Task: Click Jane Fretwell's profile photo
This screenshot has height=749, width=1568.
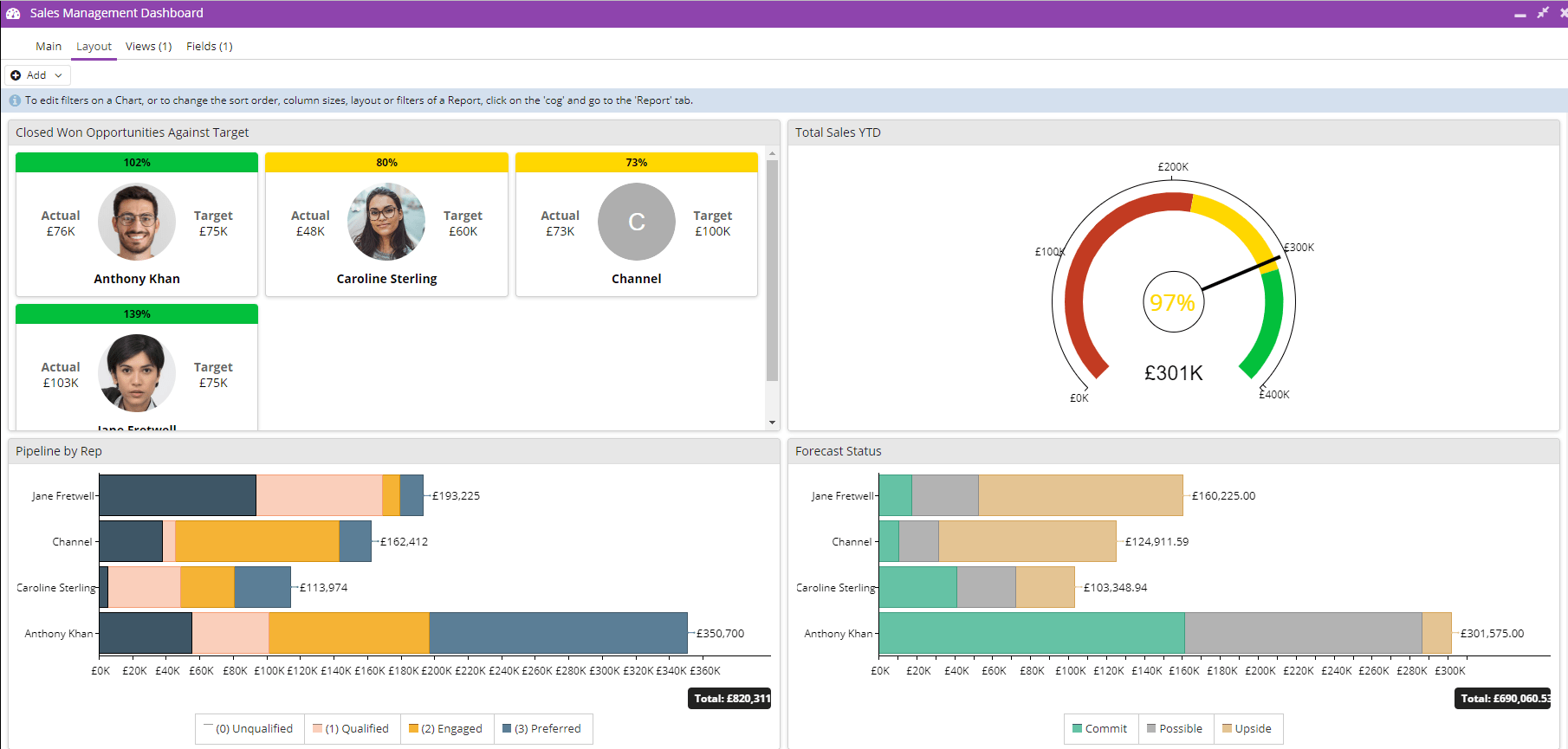Action: point(137,373)
